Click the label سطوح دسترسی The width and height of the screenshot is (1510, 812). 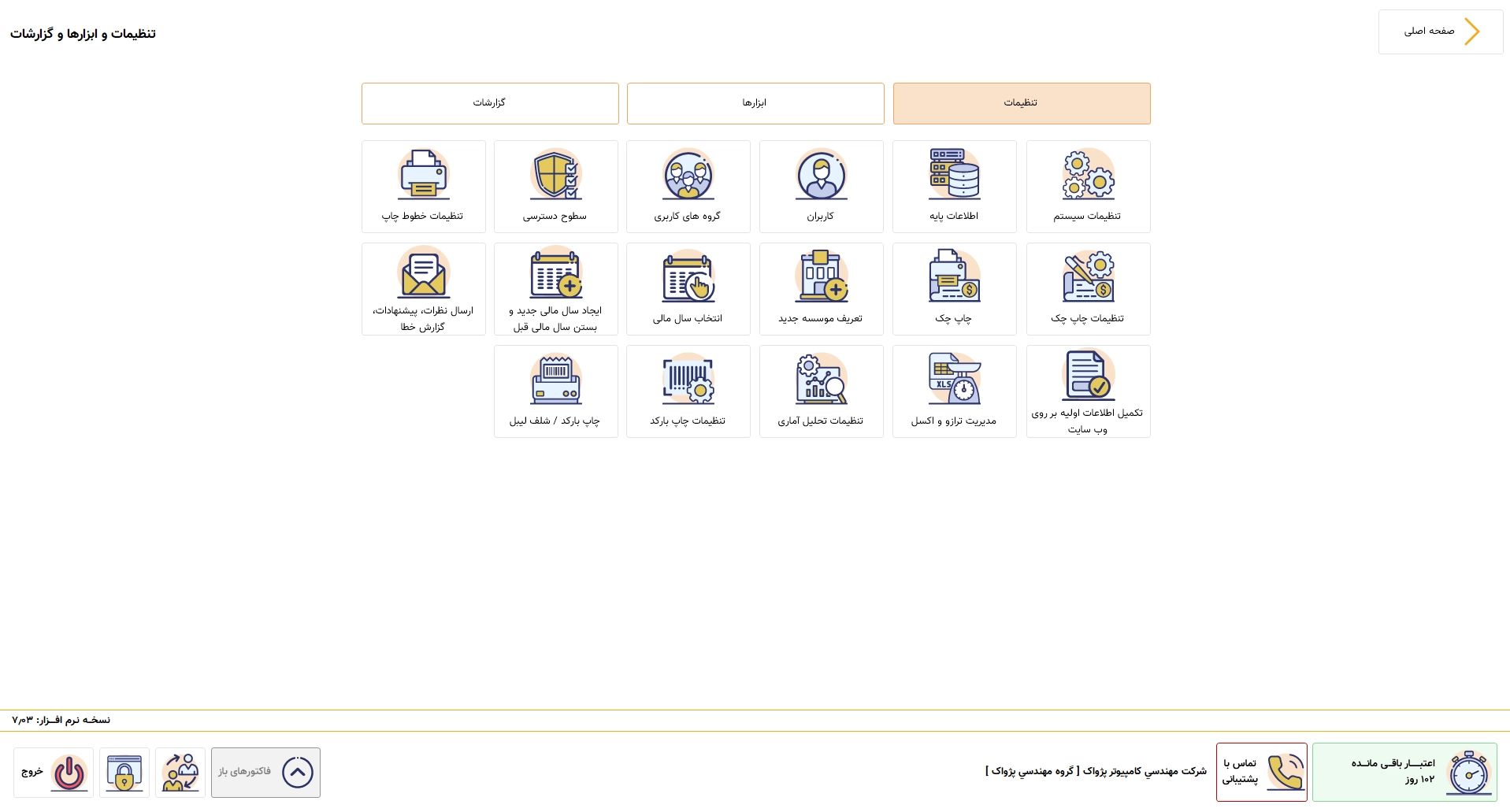click(555, 217)
